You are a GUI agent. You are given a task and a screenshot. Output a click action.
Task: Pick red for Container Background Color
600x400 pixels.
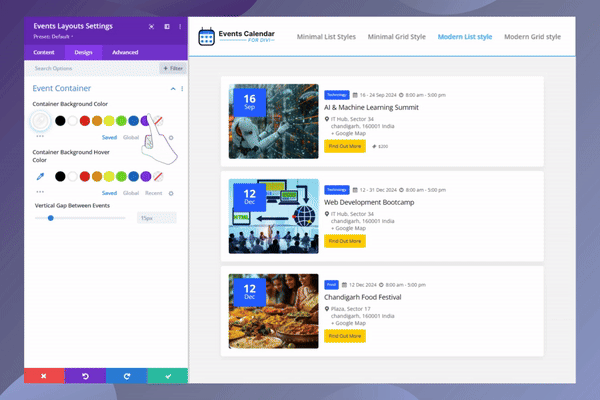point(85,121)
